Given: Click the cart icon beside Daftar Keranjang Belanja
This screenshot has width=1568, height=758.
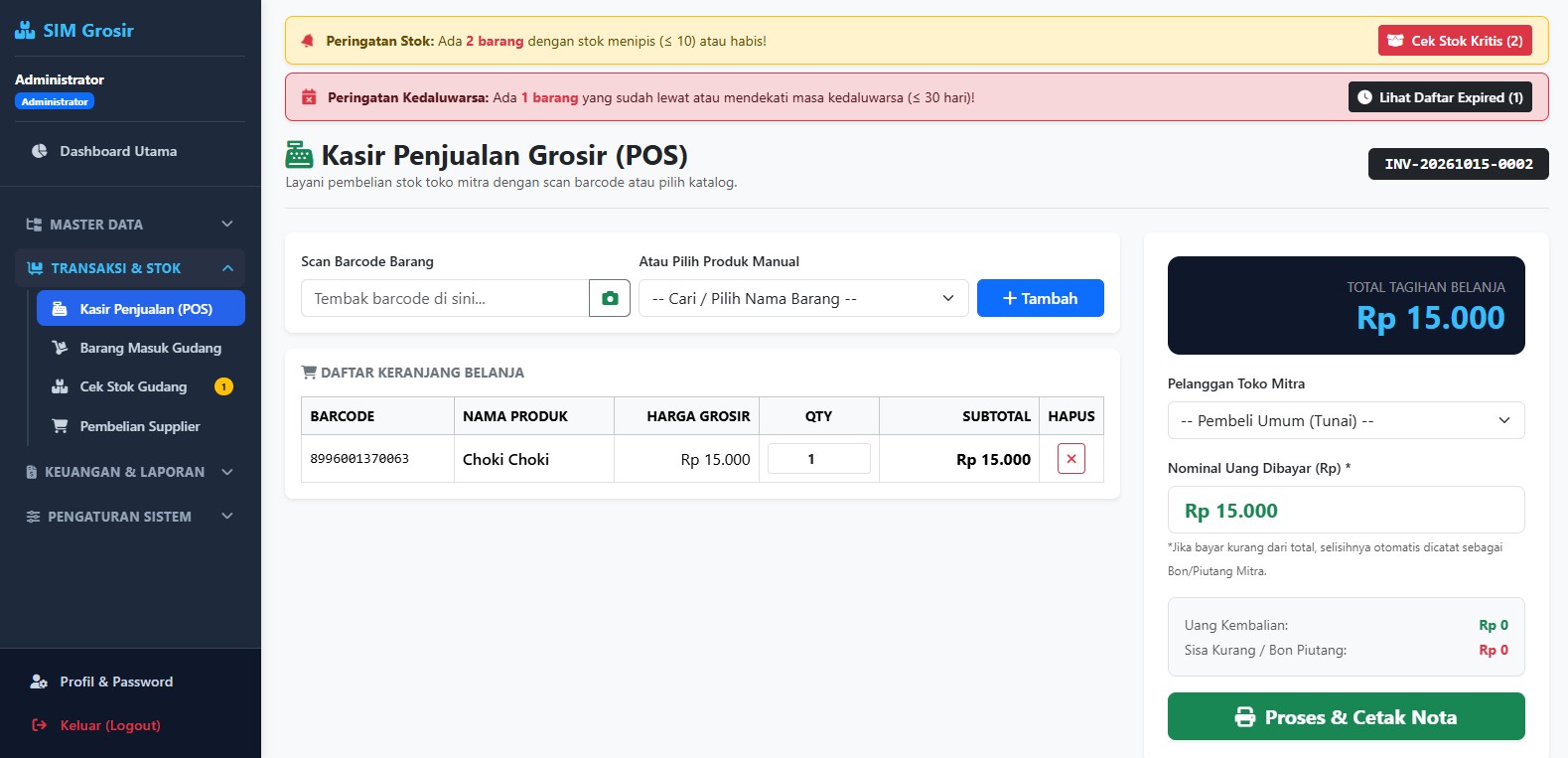Looking at the screenshot, I should tap(309, 373).
